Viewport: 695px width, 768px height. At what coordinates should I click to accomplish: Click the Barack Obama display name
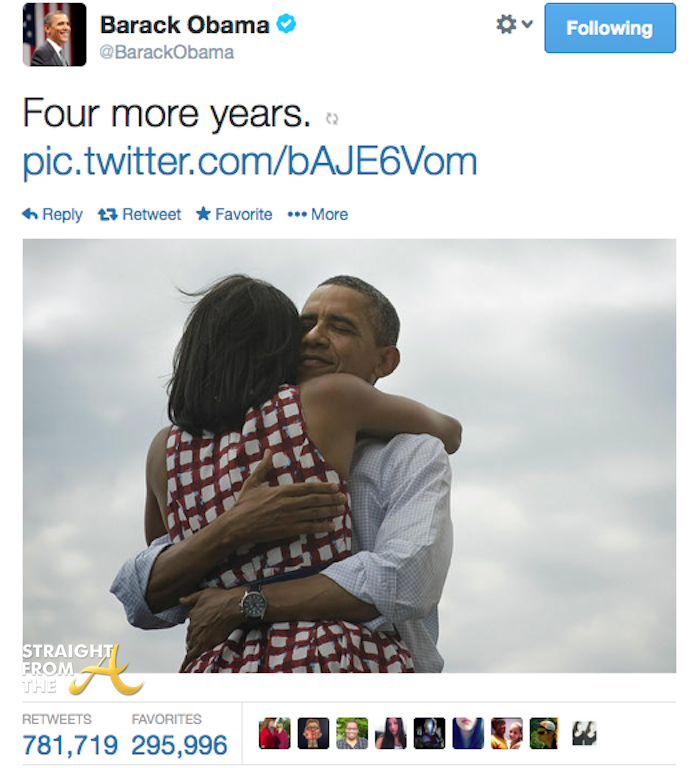[185, 24]
